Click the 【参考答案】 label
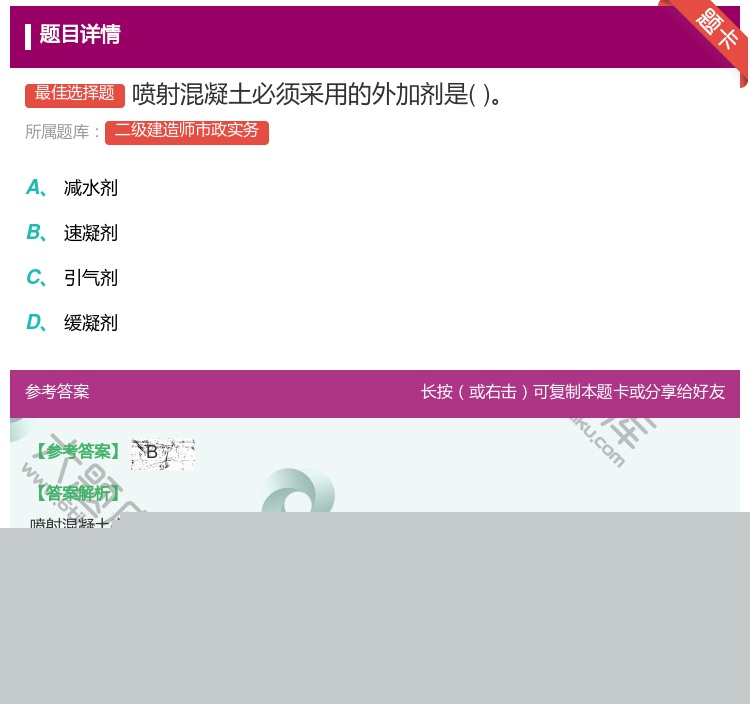The image size is (750, 704). coord(78,451)
